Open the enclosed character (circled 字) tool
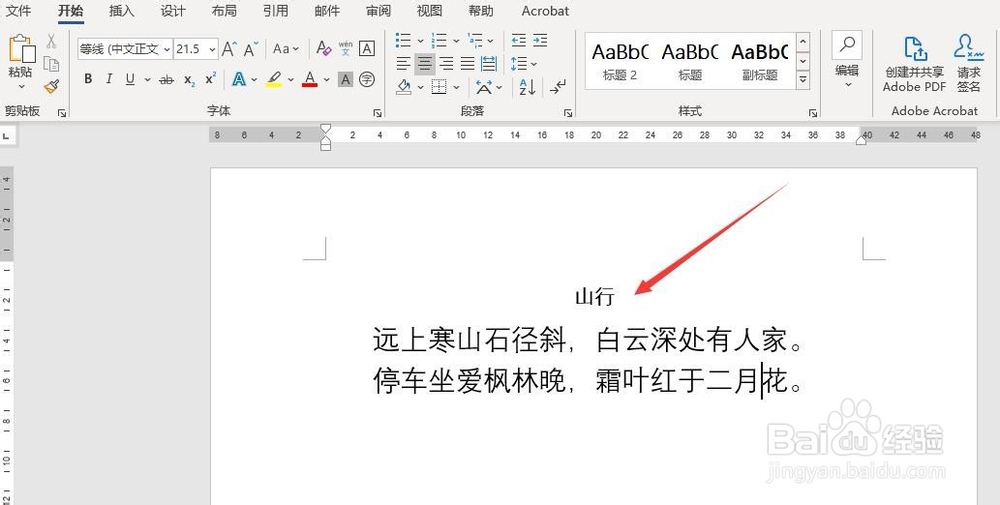 point(367,80)
